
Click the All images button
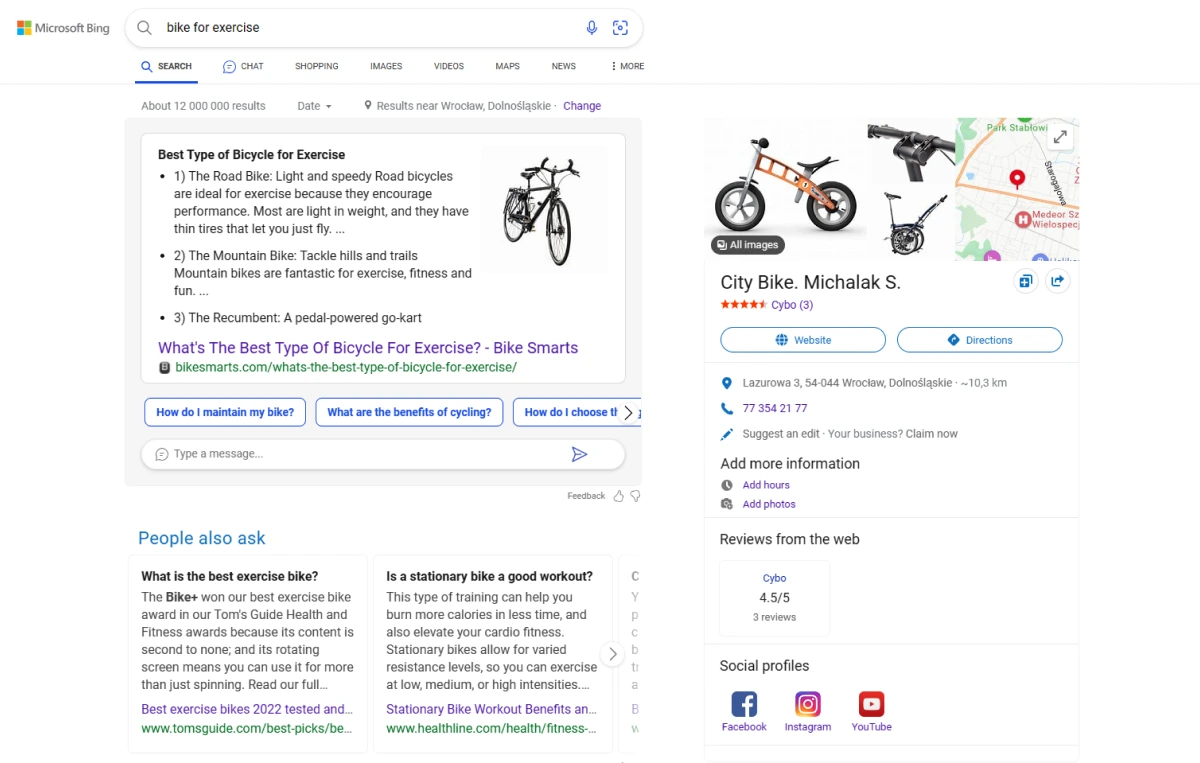tap(747, 245)
